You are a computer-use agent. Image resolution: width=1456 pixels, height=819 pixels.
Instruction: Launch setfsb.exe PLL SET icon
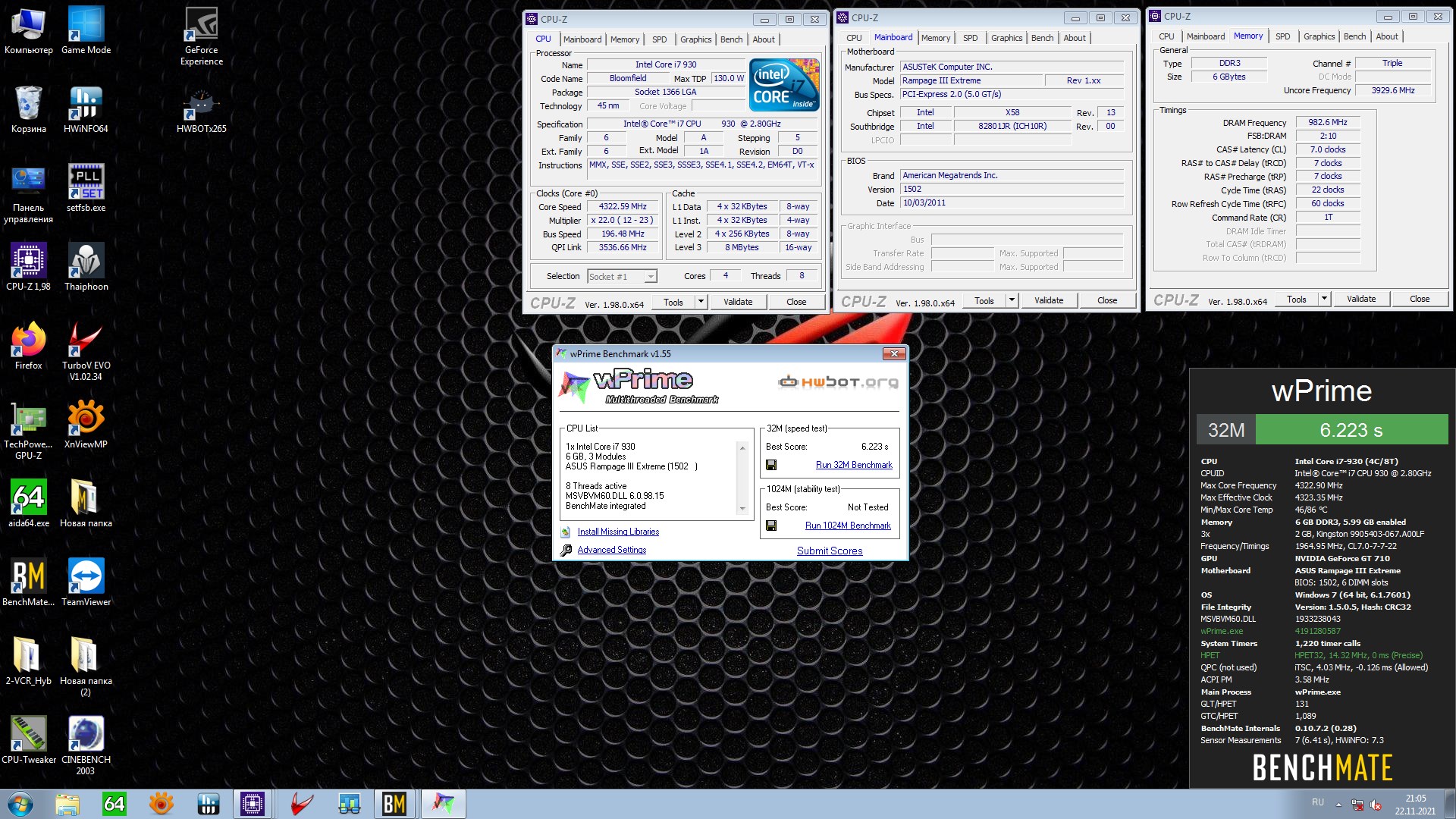86,188
